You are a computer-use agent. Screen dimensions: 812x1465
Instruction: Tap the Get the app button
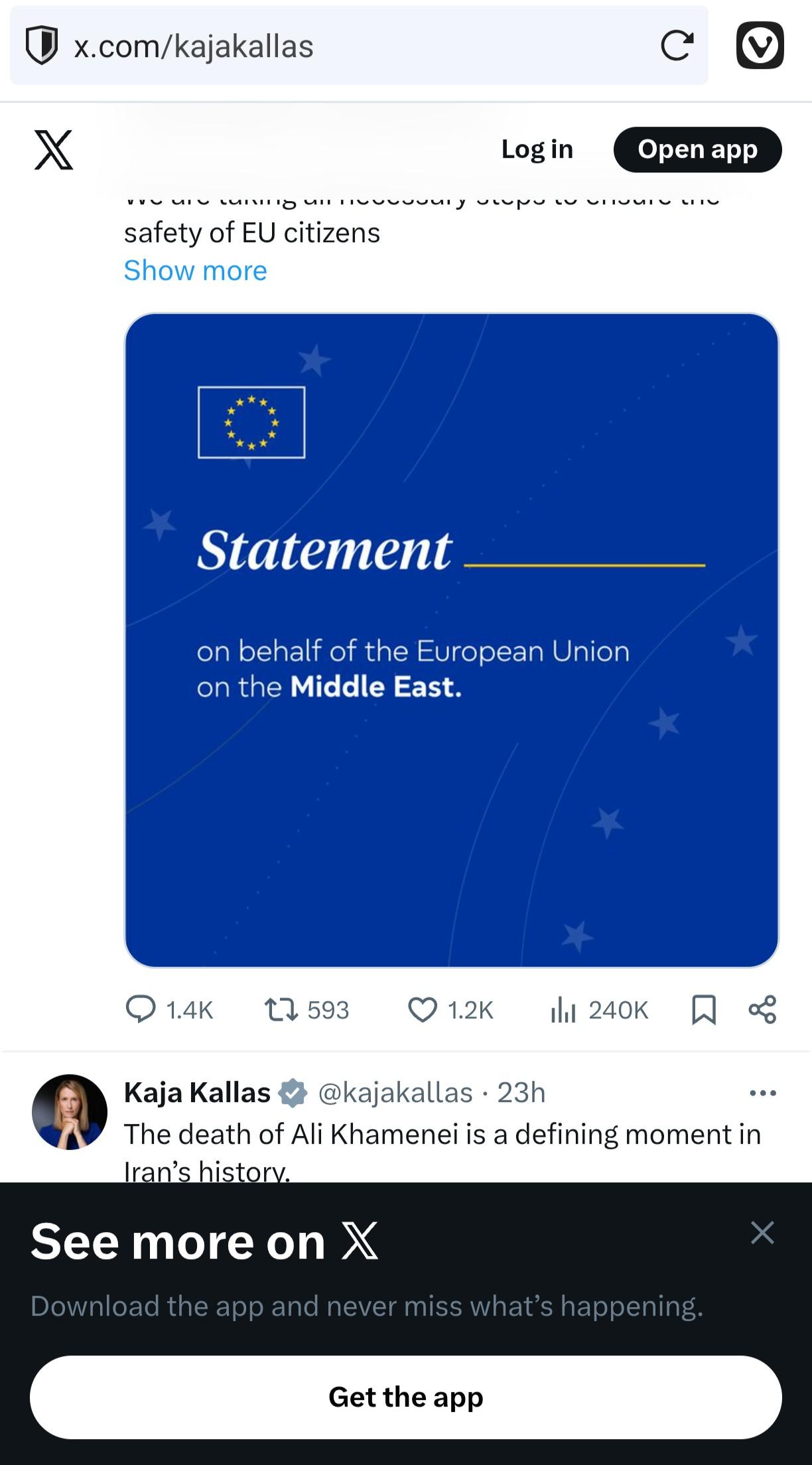click(405, 1397)
